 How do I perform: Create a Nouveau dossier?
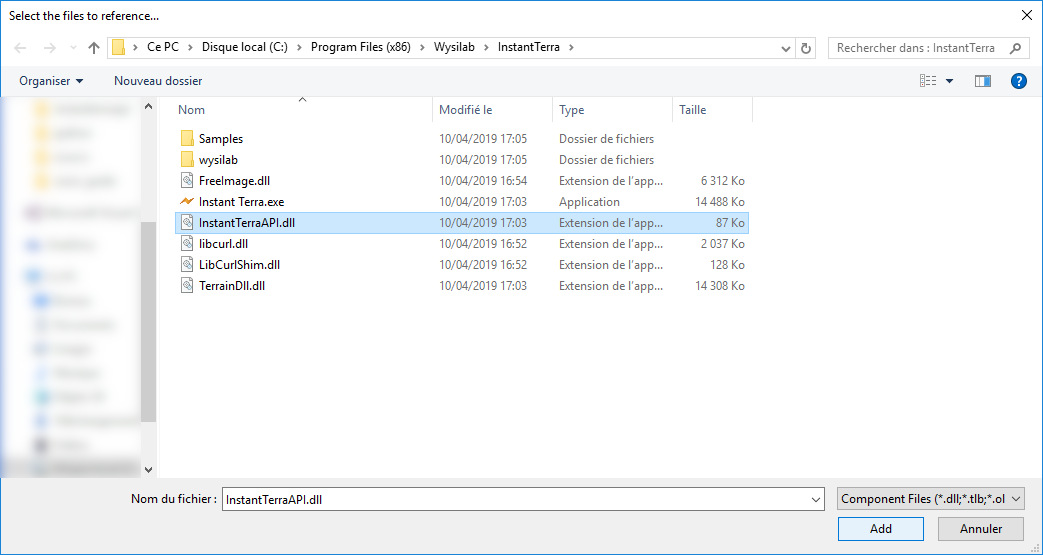[158, 81]
